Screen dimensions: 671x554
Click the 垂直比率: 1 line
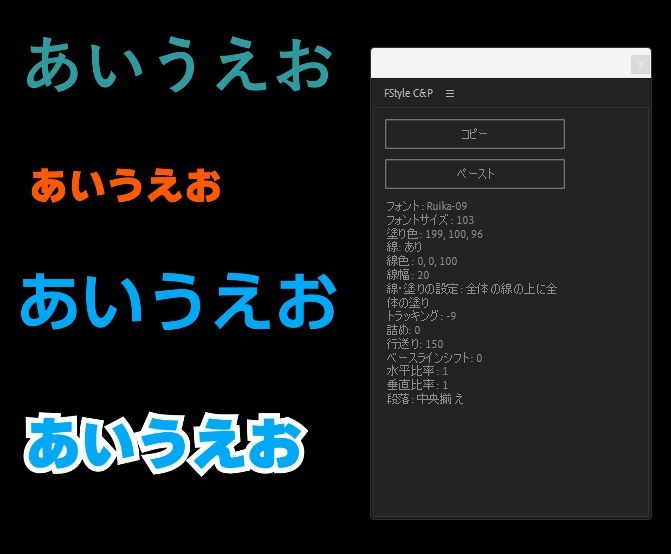(417, 385)
